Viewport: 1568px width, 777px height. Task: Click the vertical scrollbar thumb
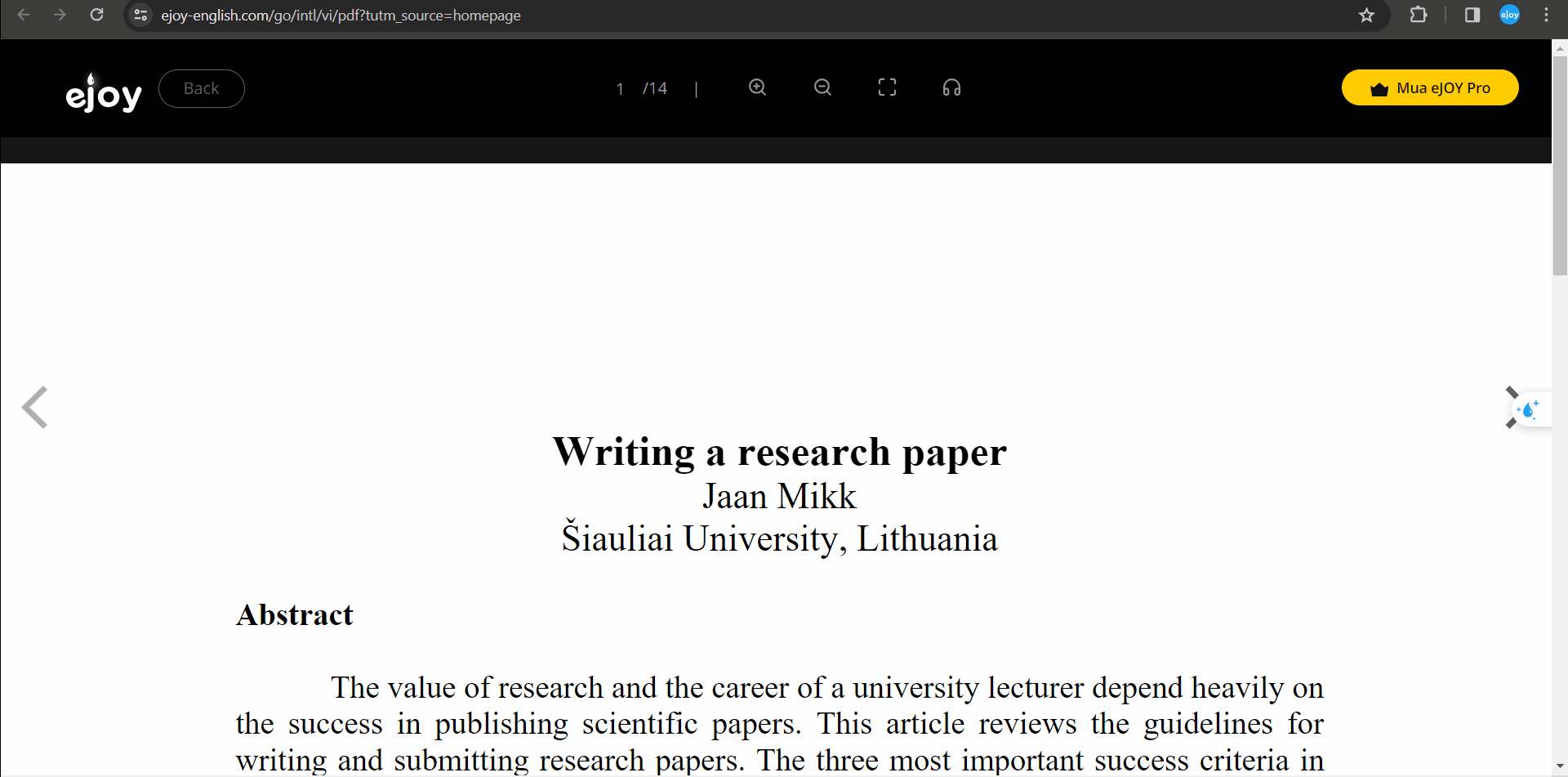coord(1560,167)
